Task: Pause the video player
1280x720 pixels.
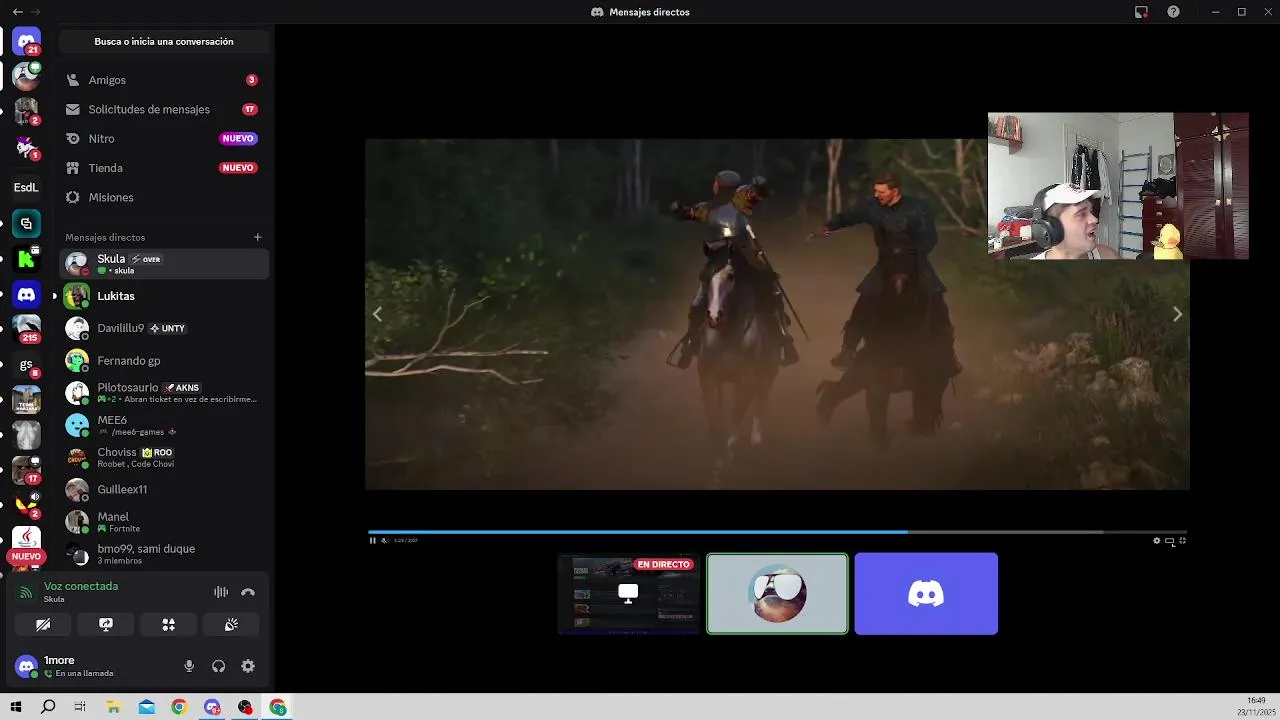Action: [372, 541]
